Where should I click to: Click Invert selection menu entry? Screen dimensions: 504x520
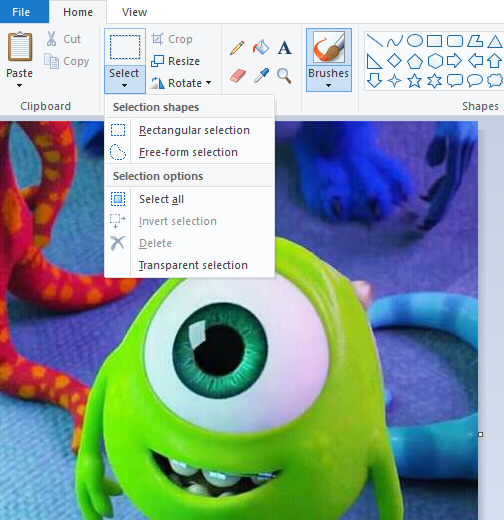tap(189, 221)
